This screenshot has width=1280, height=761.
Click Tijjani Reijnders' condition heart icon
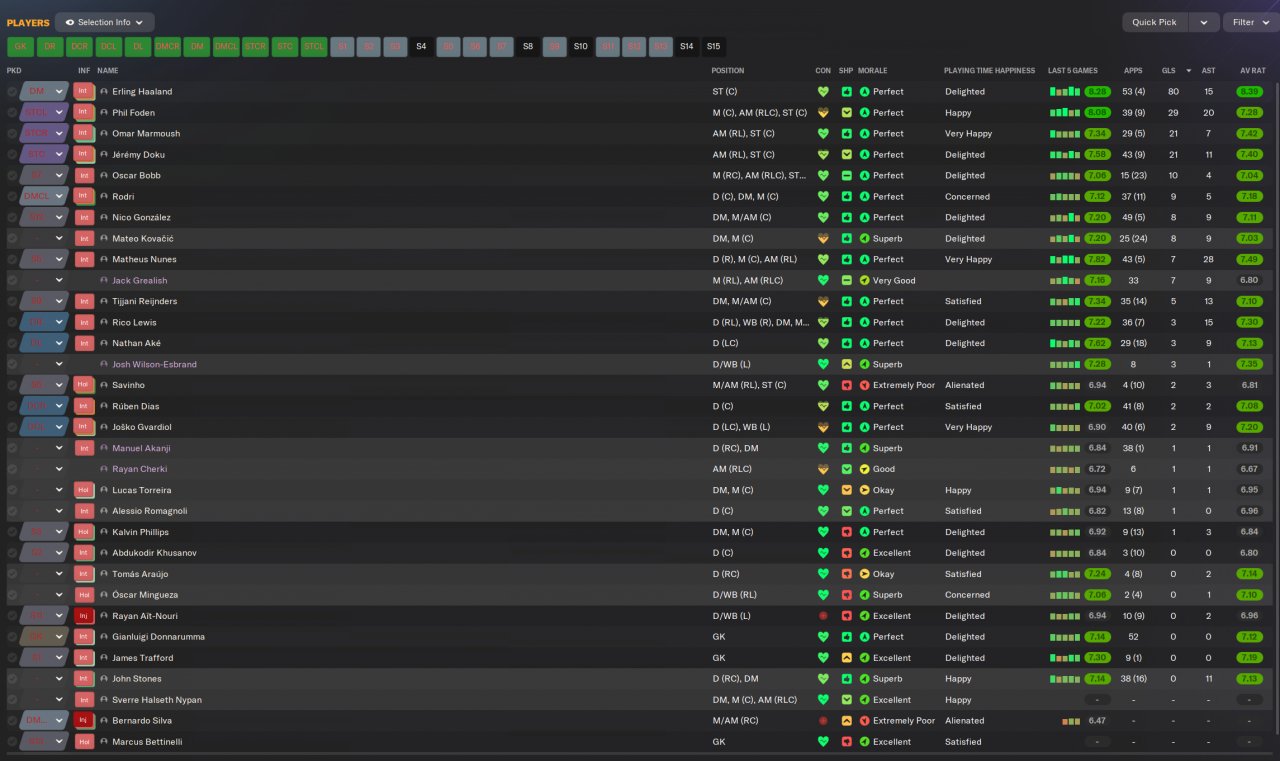coord(823,302)
